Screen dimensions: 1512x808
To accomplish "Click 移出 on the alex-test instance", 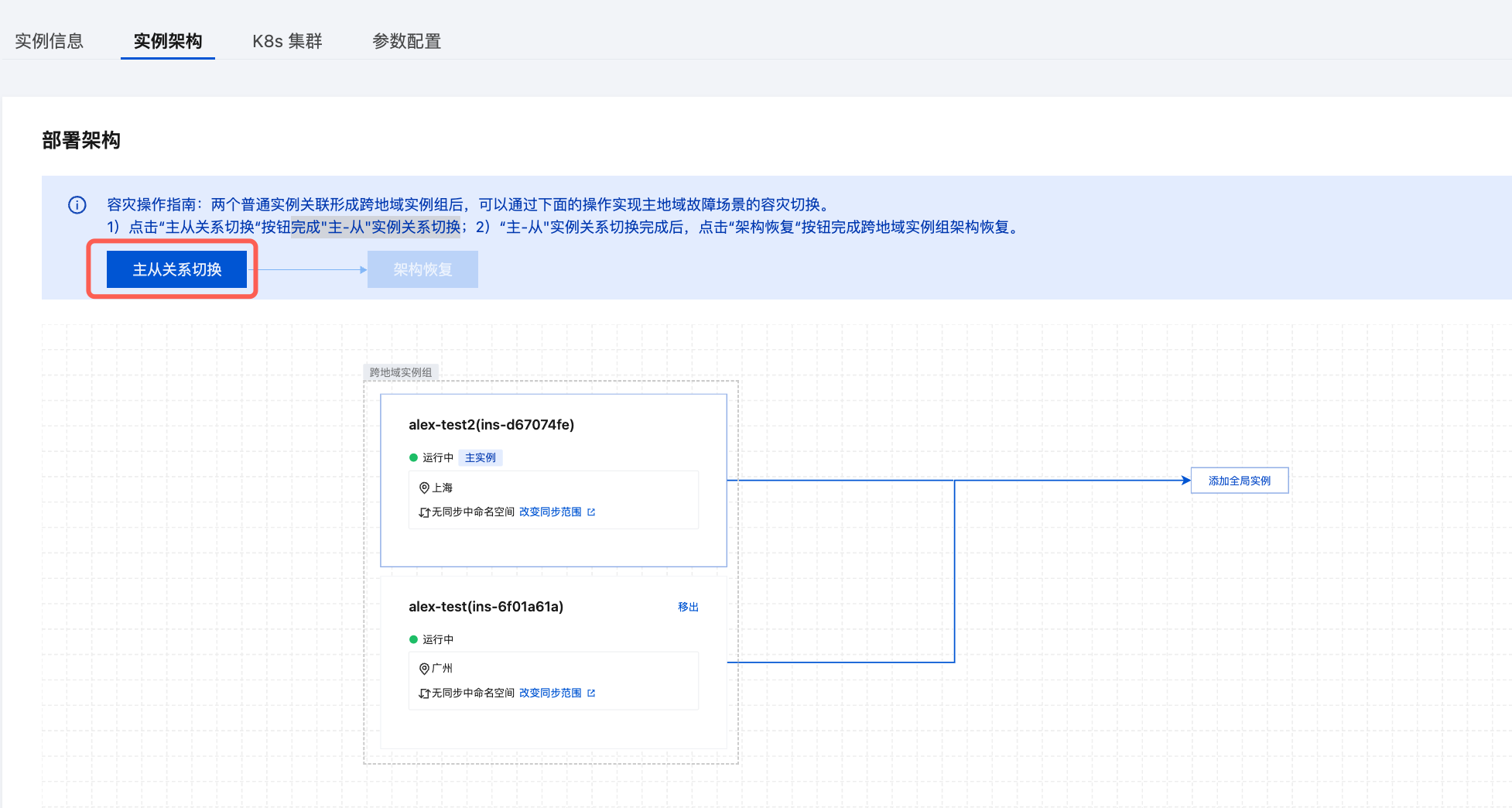I will 688,607.
